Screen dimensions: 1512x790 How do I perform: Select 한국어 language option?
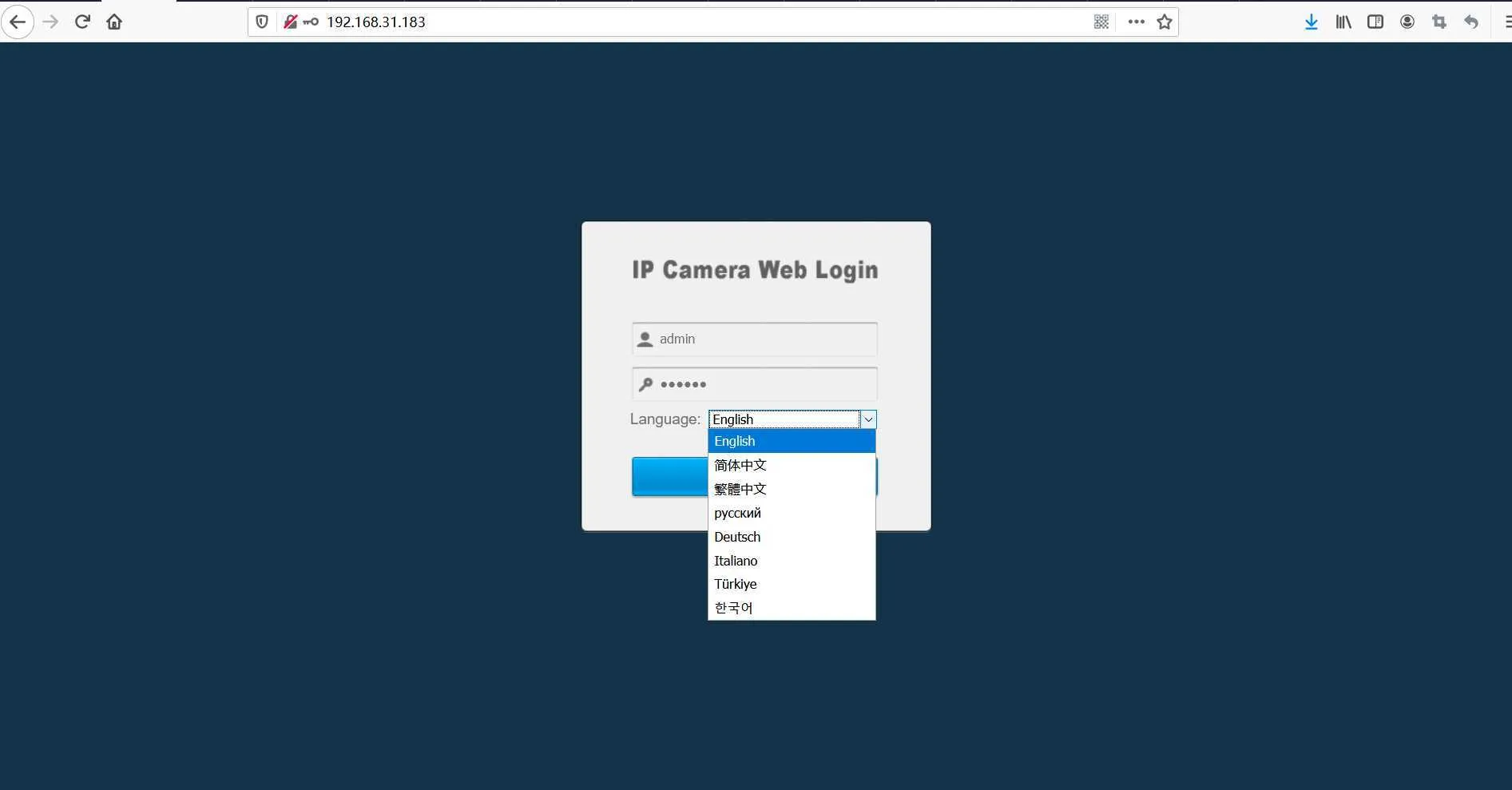[x=792, y=608]
